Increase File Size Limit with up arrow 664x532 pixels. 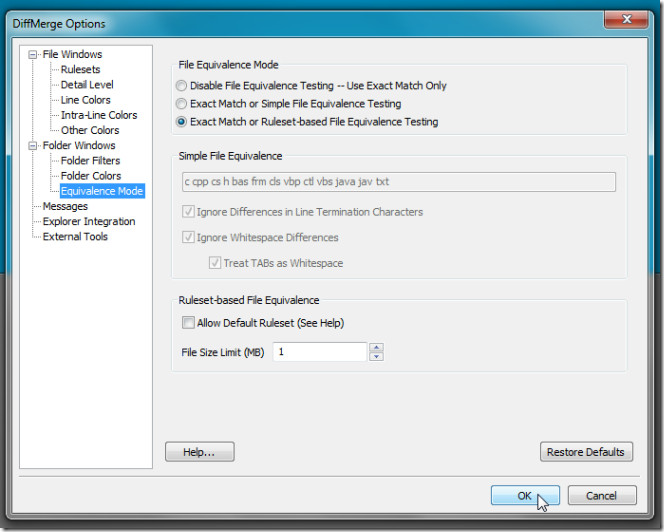pos(376,348)
